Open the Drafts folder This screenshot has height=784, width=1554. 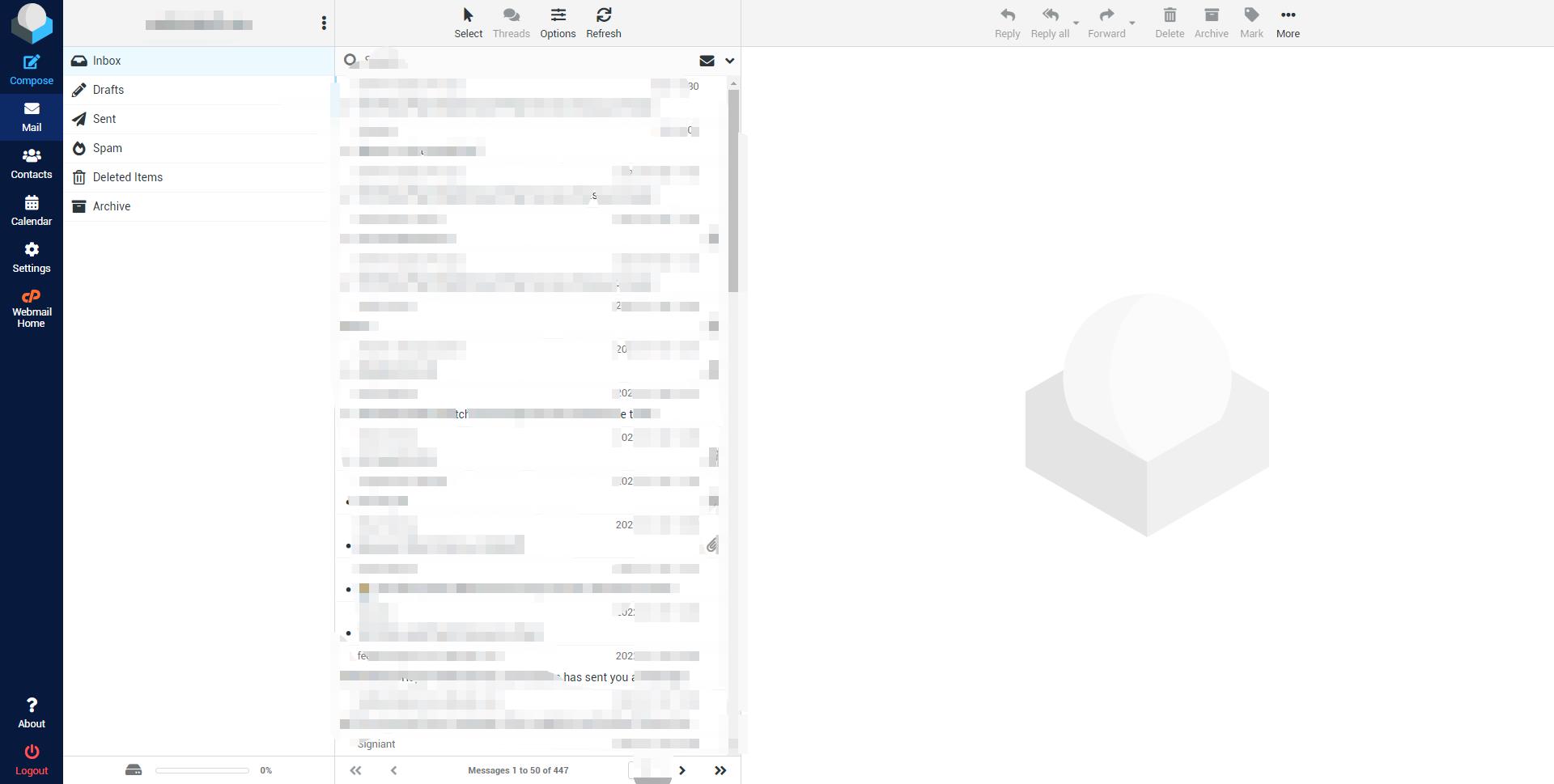pos(198,90)
